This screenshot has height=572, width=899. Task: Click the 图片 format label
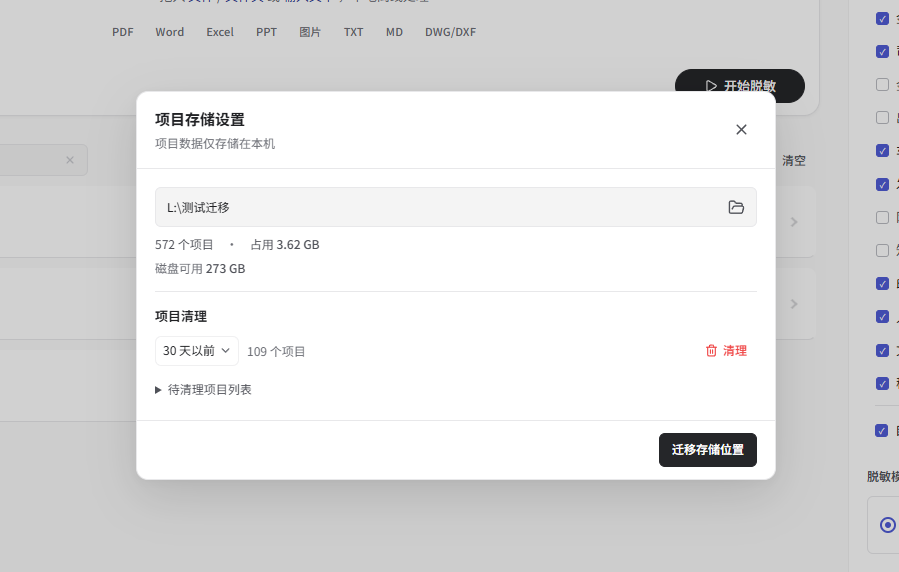310,32
